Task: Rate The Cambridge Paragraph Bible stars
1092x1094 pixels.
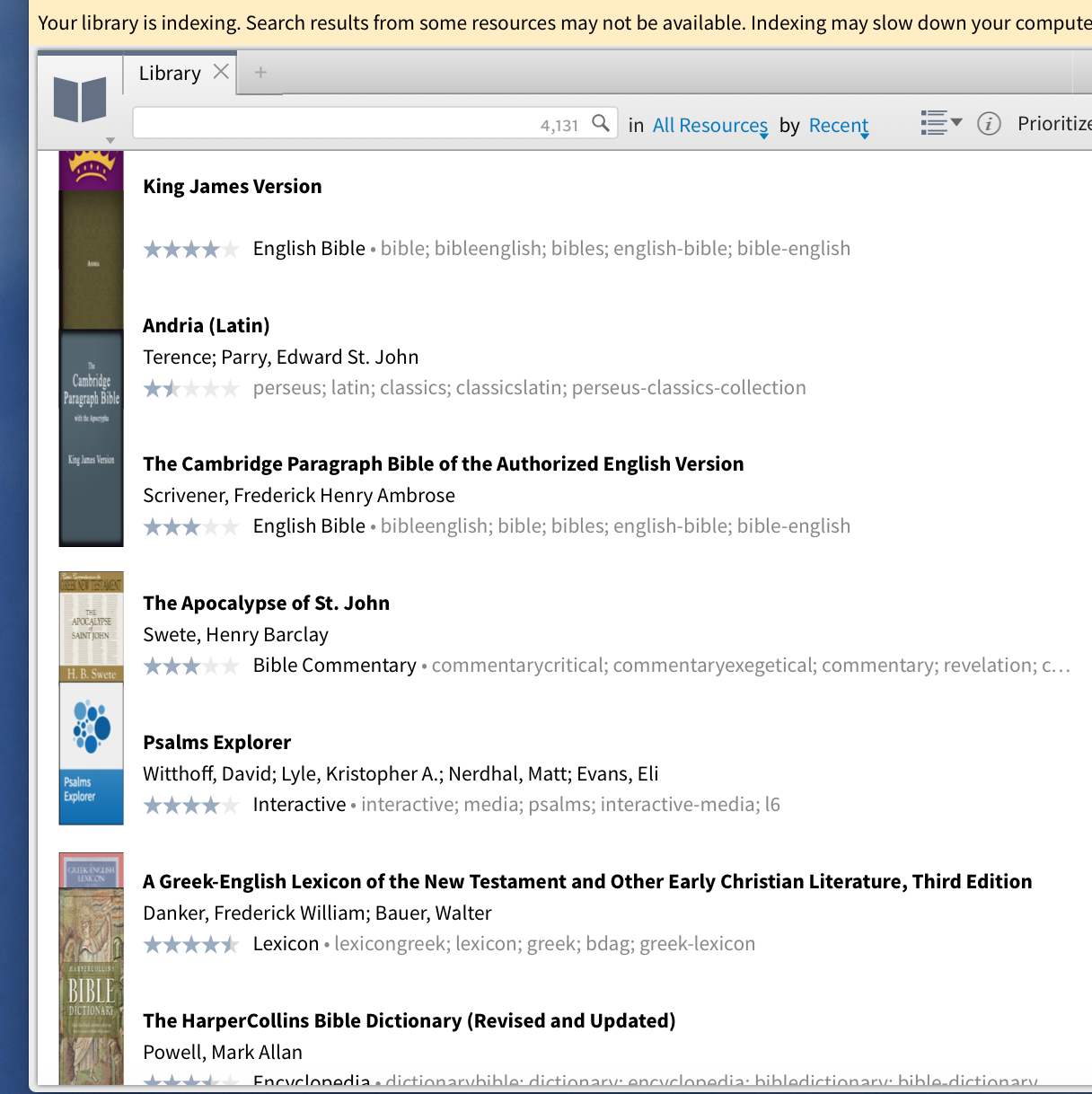Action: coord(191,526)
